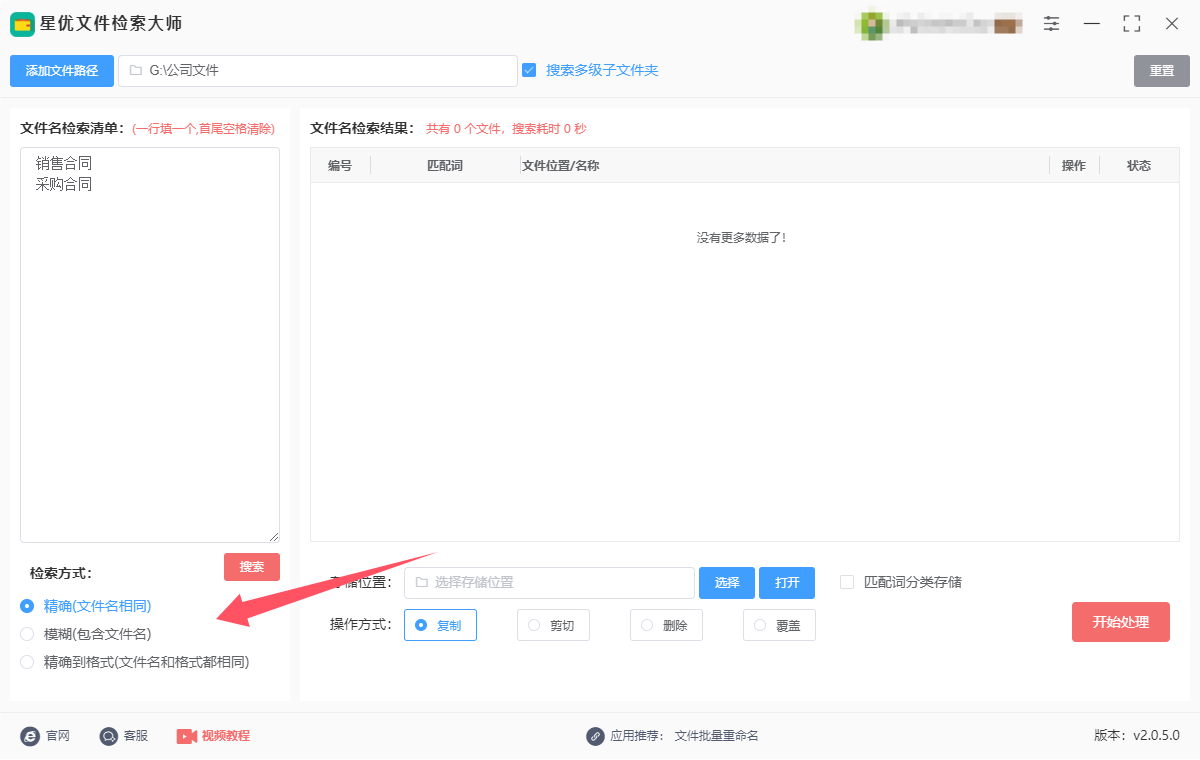Click the 操作 column header

1074,166
